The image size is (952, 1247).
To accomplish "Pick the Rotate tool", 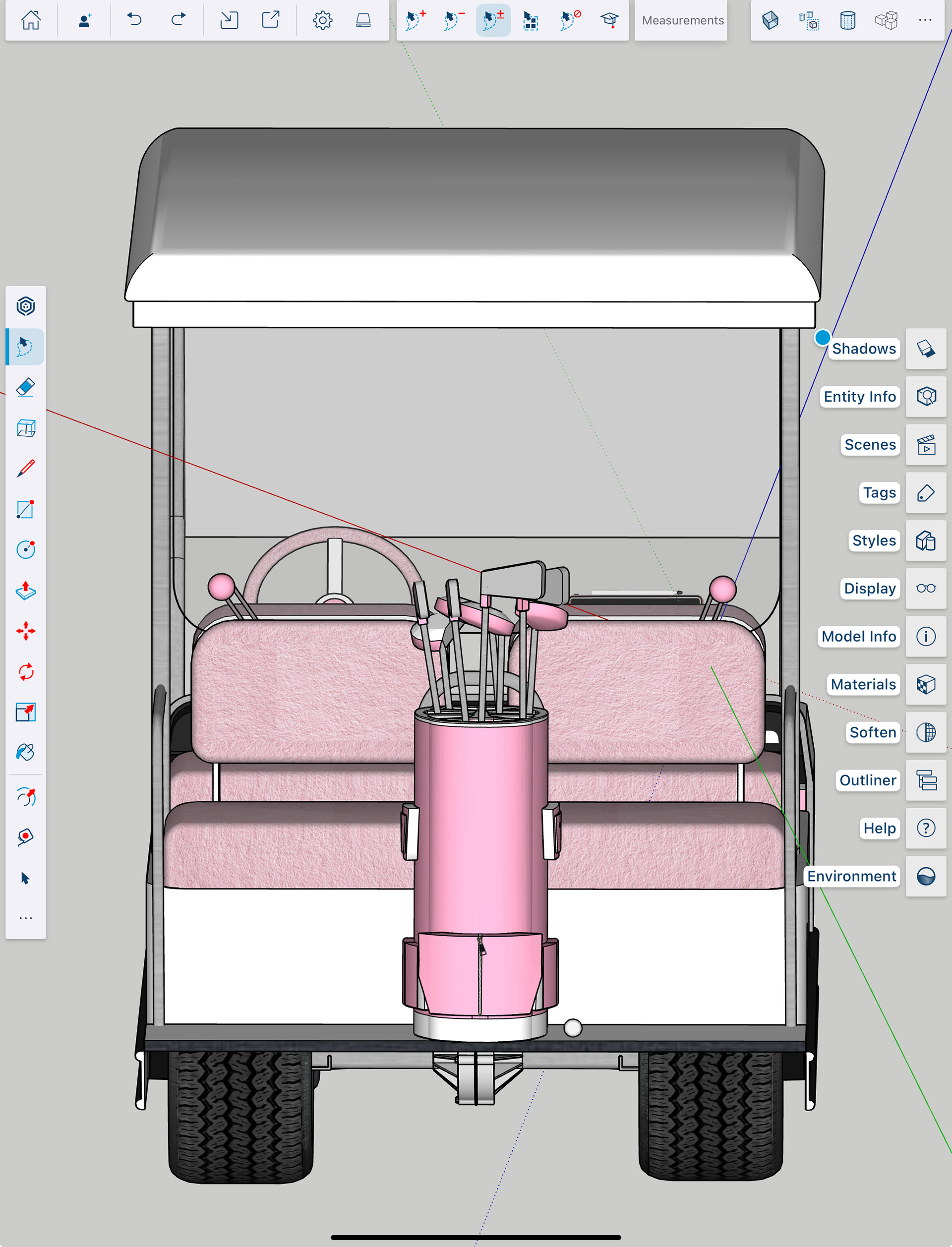I will click(25, 672).
